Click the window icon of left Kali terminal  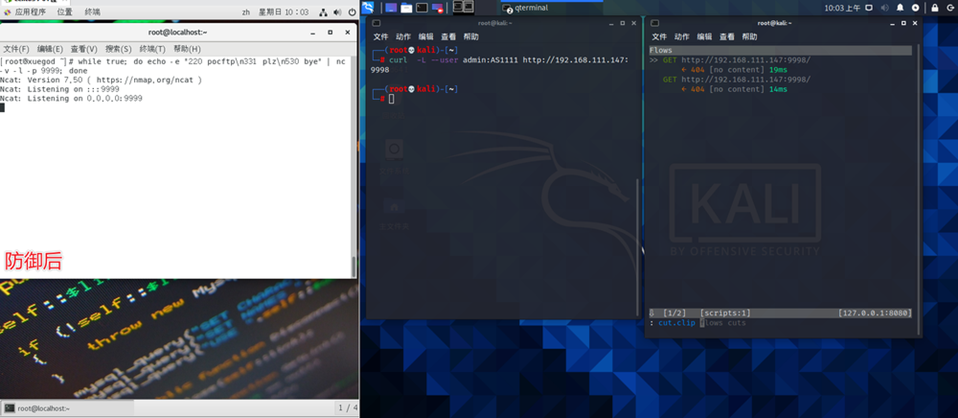point(376,23)
